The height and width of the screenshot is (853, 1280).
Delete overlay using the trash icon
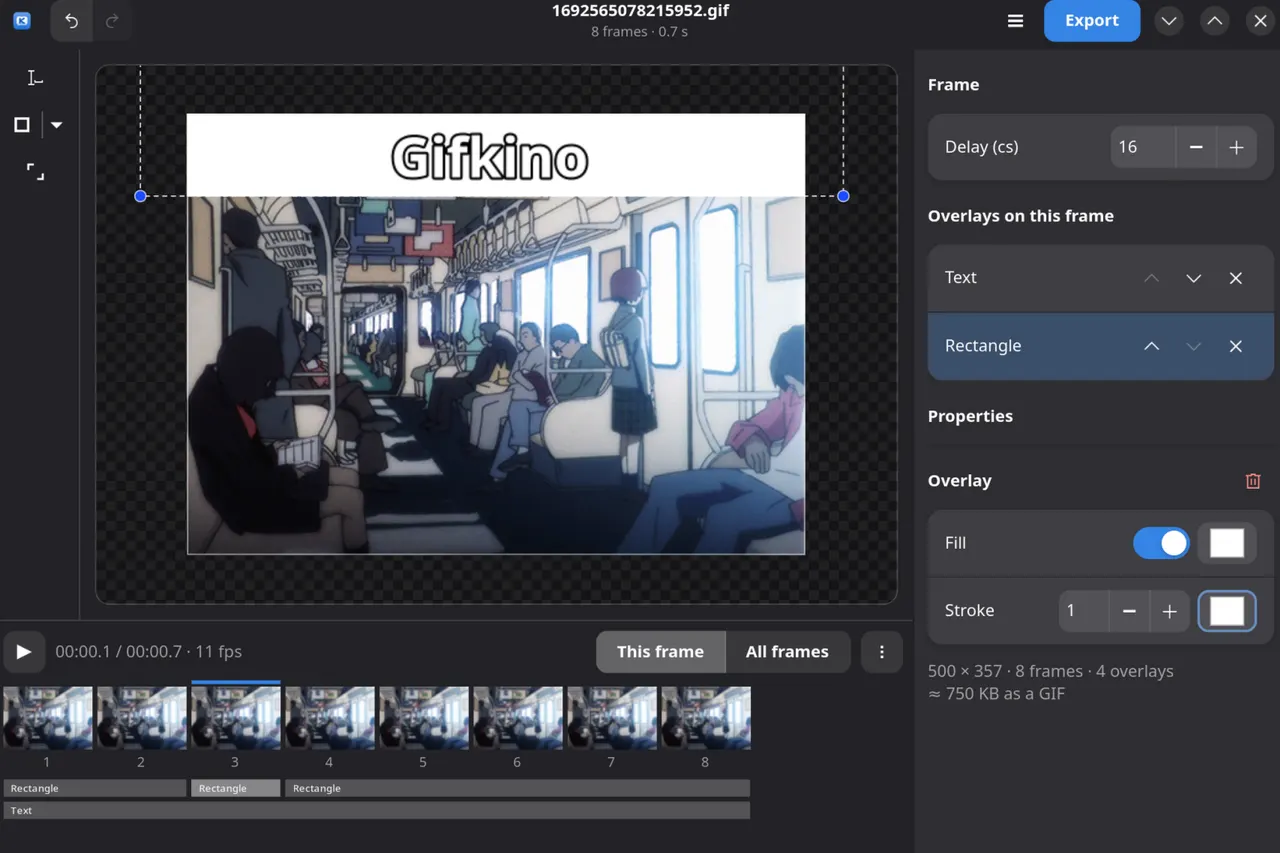(1253, 481)
